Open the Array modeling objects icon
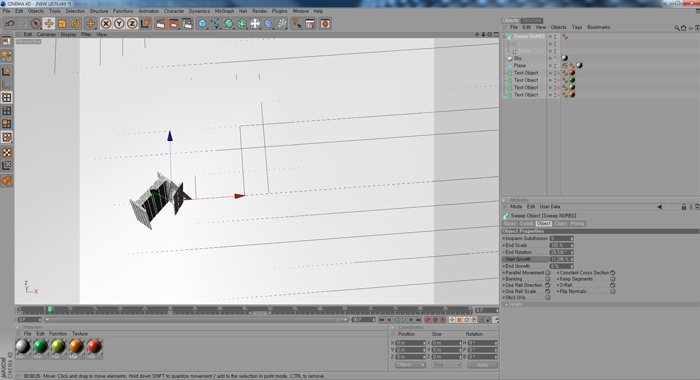The width and height of the screenshot is (700, 380). (x=242, y=24)
